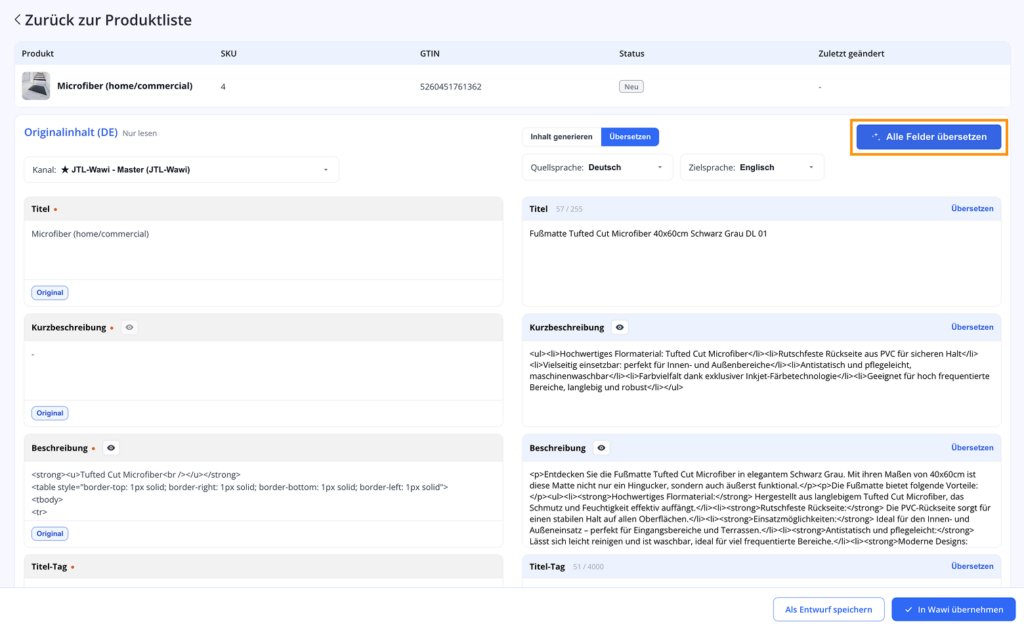Click Original badge under Kurzbeschreibung
Image resolution: width=1024 pixels, height=628 pixels.
click(x=50, y=413)
